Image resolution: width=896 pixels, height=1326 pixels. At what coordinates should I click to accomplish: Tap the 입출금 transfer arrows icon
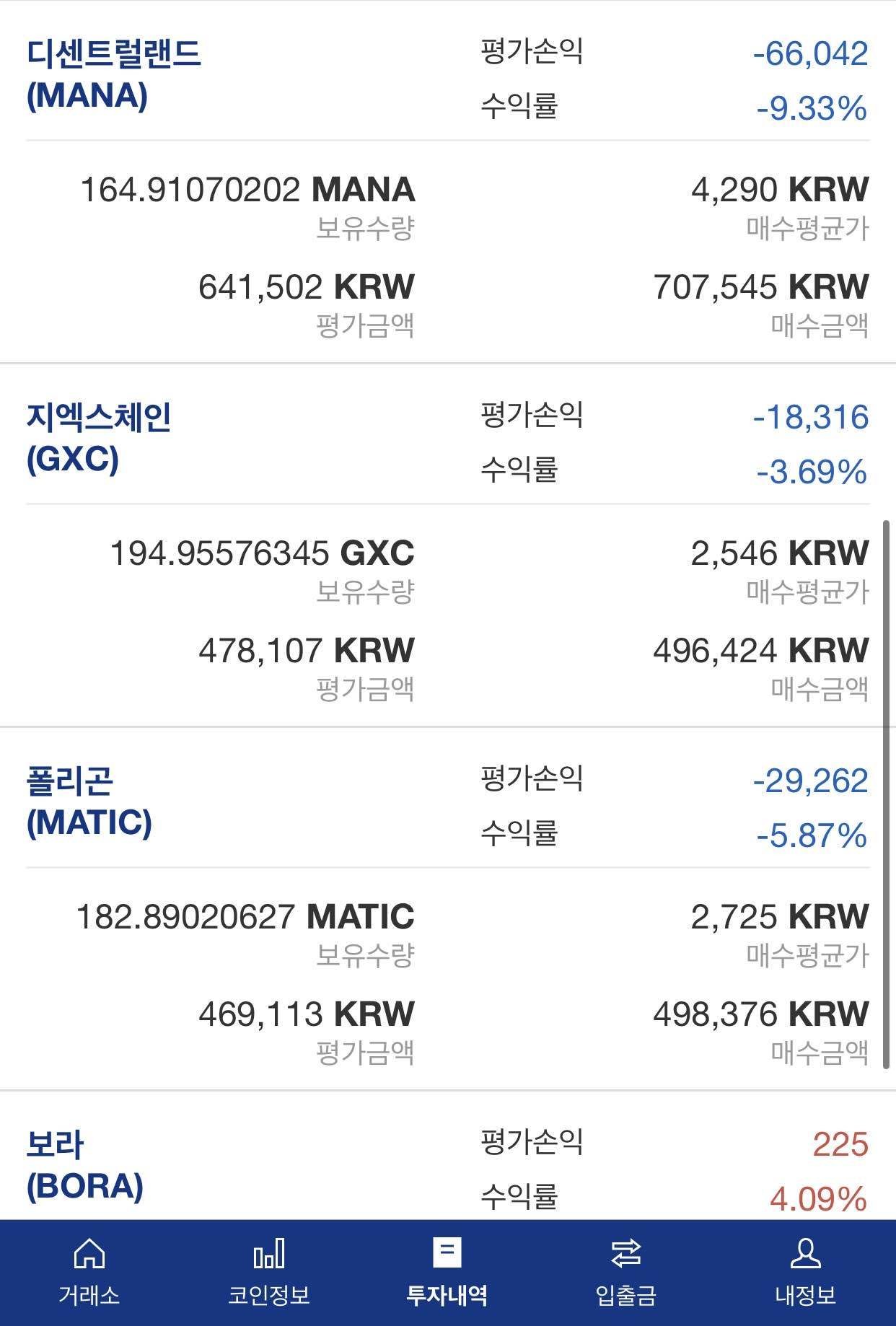coord(625,1253)
